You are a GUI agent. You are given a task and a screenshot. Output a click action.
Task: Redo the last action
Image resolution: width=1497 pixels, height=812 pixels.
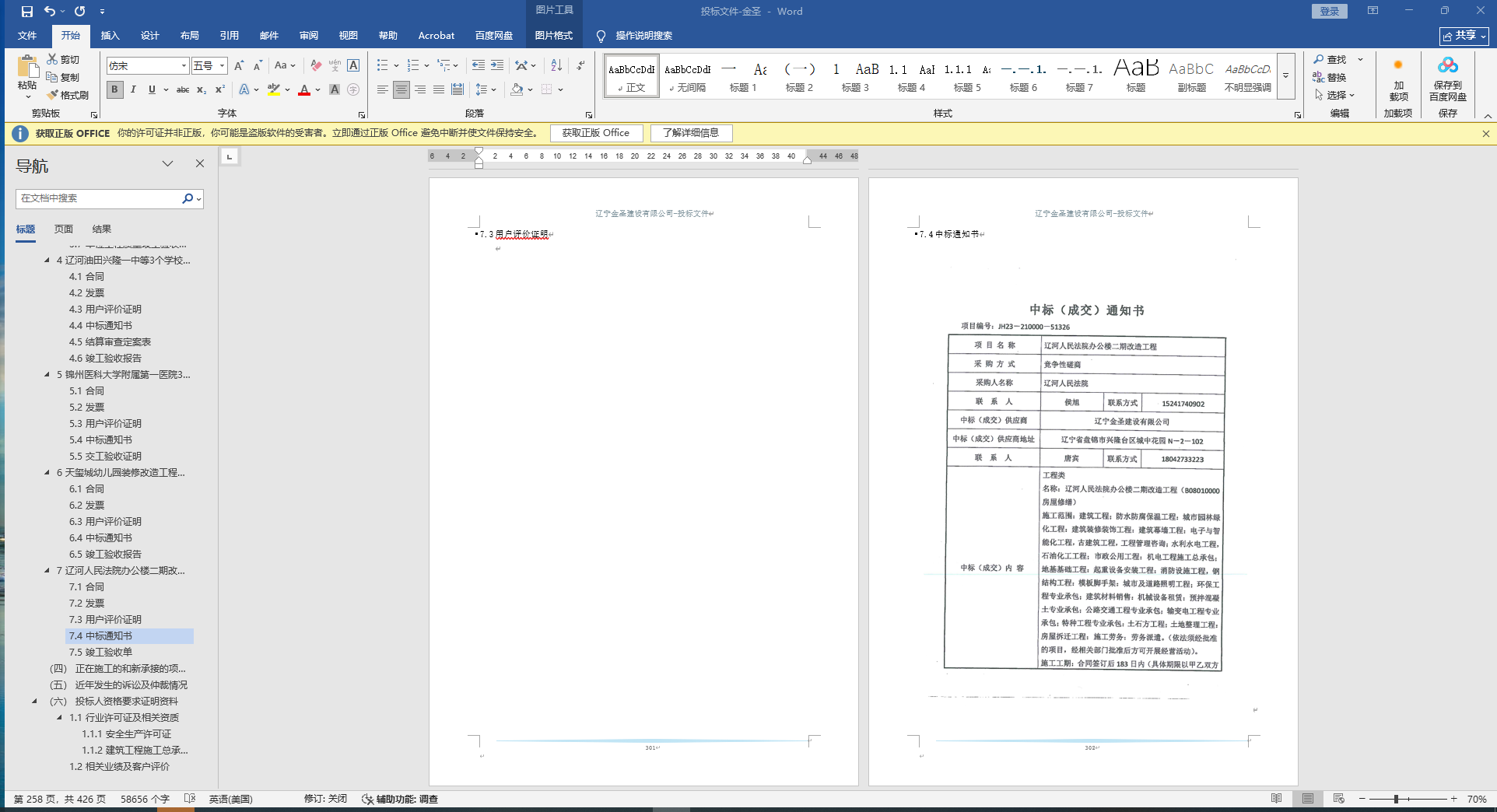79,12
